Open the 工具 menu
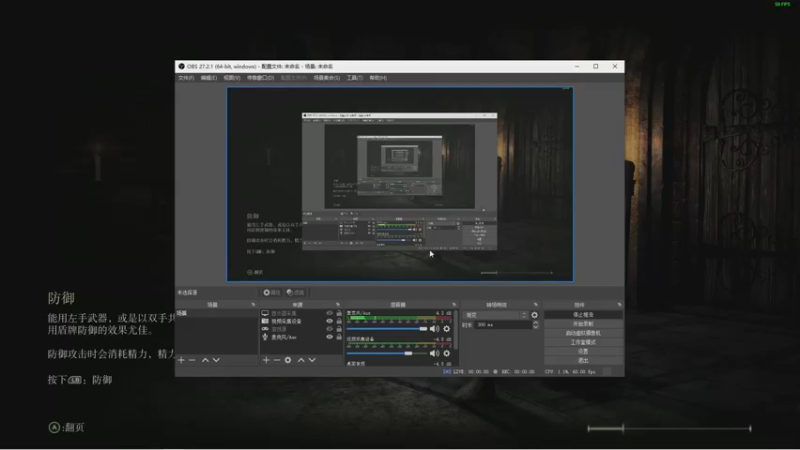 coord(353,77)
